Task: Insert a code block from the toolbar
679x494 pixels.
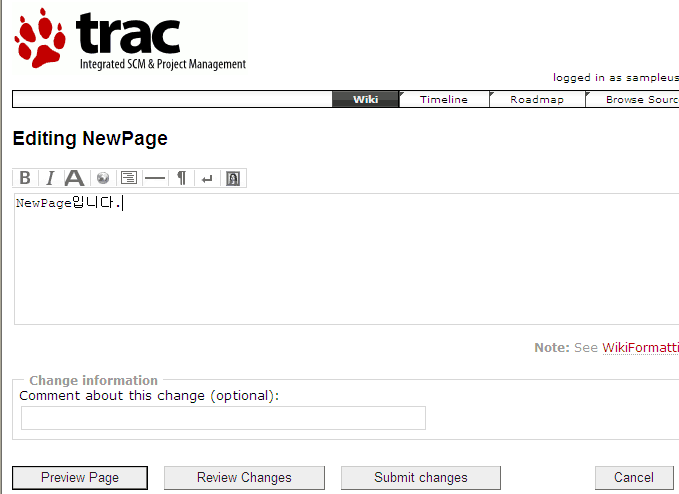Action: [128, 178]
